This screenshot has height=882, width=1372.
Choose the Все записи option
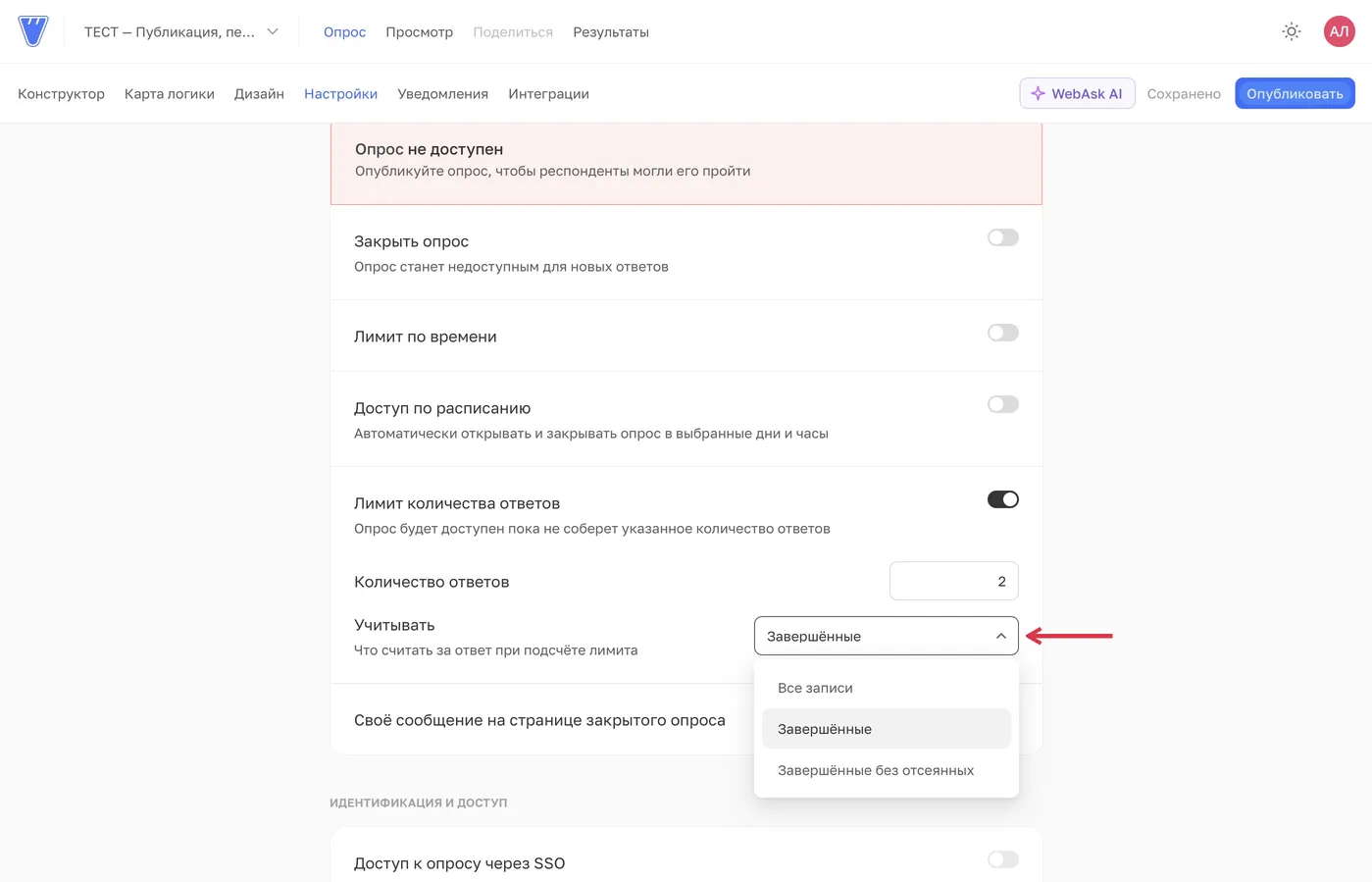(x=886, y=688)
